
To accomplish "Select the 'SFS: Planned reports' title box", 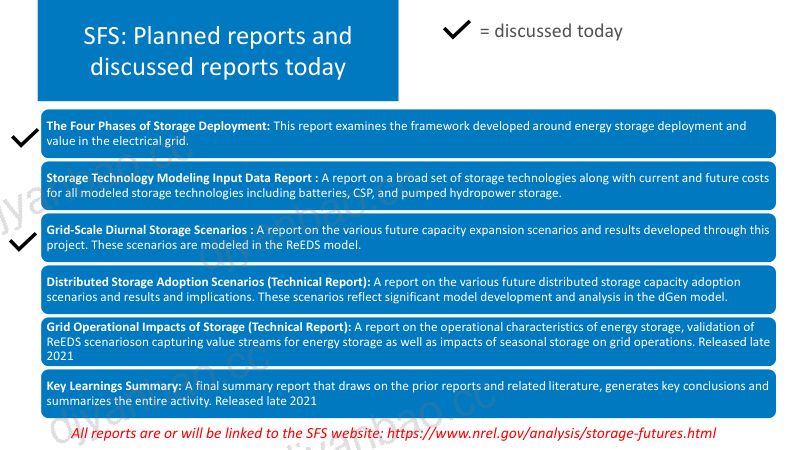I will pos(218,51).
